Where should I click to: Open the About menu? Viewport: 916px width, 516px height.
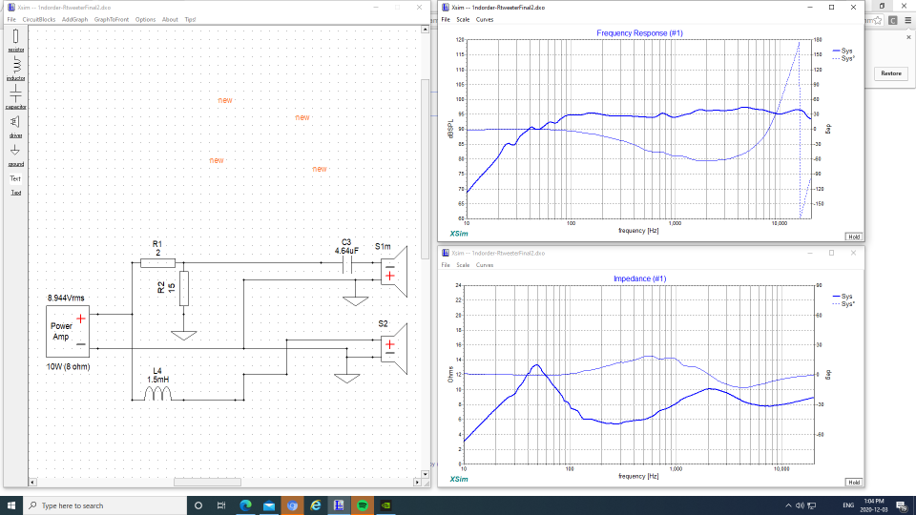coord(170,19)
